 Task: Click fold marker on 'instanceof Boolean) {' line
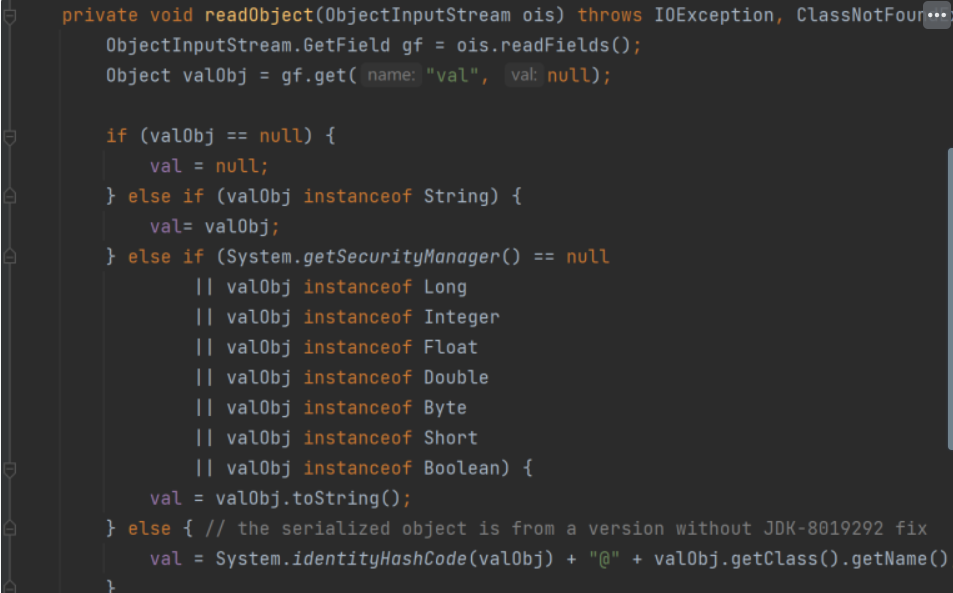(10, 468)
